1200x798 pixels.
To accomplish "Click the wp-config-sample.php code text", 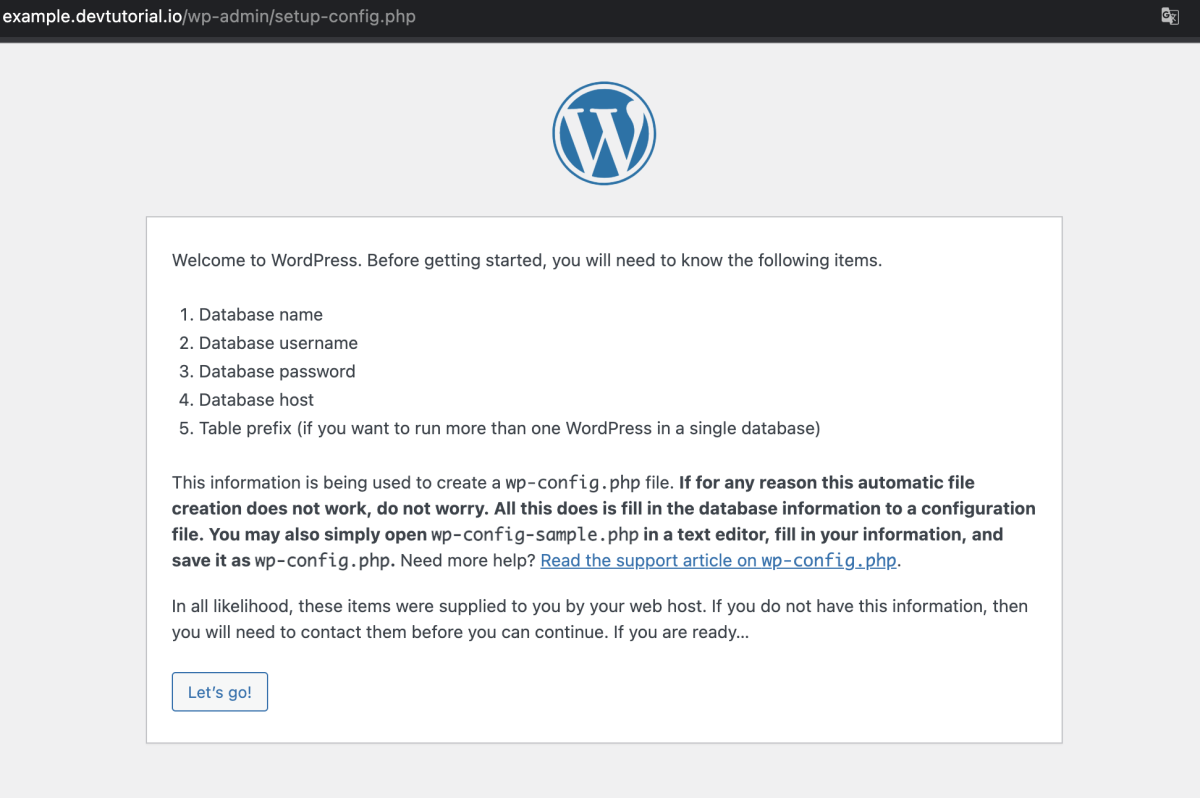I will click(534, 534).
